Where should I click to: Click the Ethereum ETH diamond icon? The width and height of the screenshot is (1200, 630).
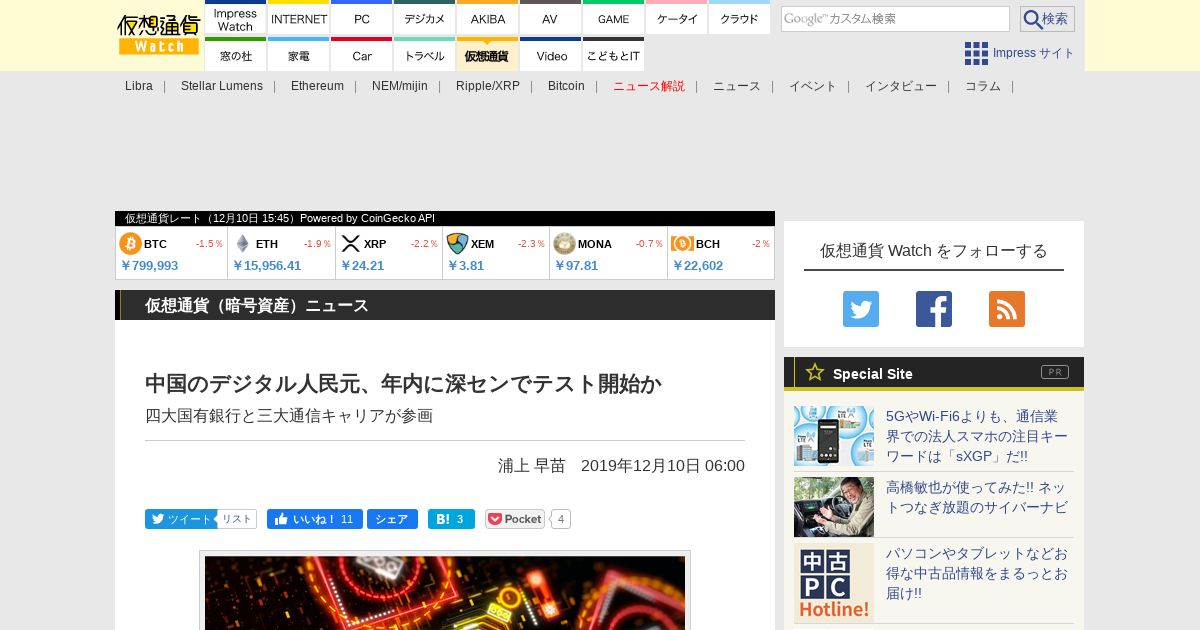coord(242,244)
